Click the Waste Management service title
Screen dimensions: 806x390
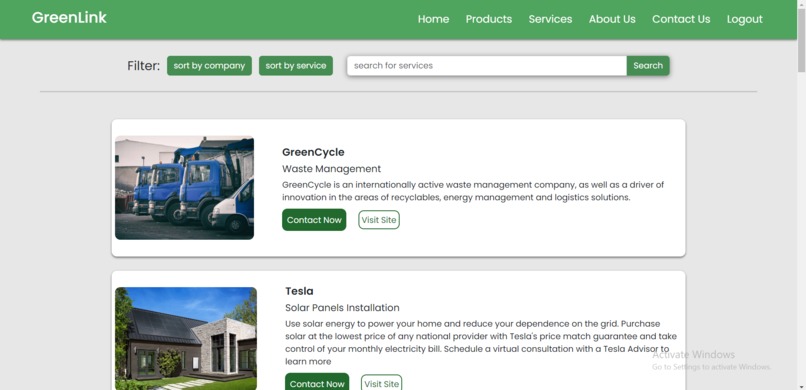pyautogui.click(x=332, y=169)
